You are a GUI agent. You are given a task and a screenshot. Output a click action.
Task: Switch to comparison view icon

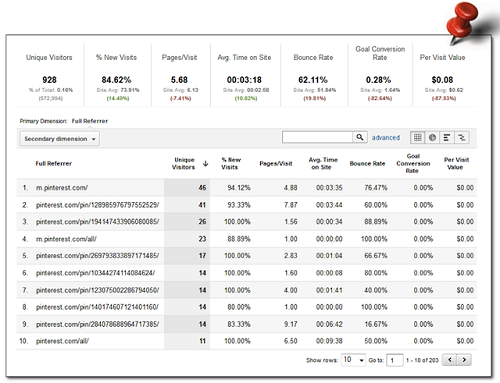462,137
